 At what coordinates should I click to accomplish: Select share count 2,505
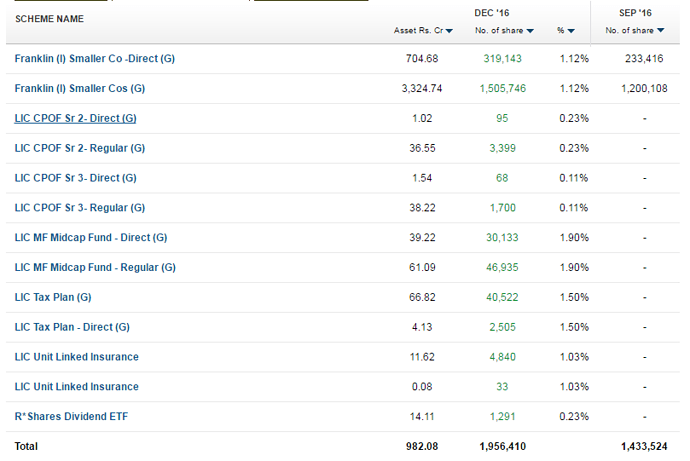tap(502, 327)
